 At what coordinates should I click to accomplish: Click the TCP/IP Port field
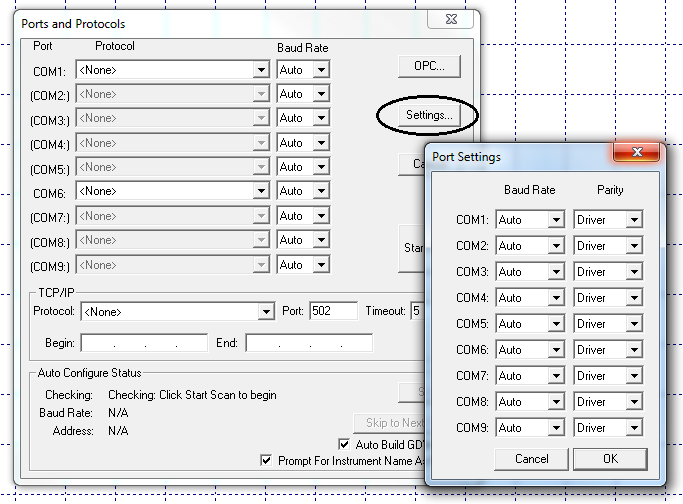click(333, 311)
